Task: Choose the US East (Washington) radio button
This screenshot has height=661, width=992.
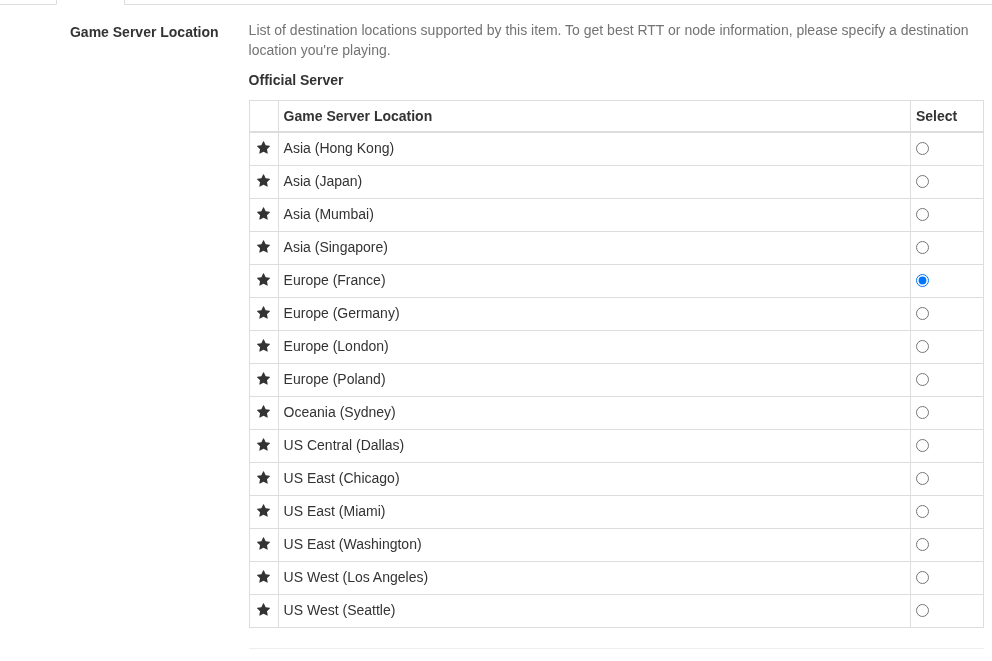Action: coord(922,545)
